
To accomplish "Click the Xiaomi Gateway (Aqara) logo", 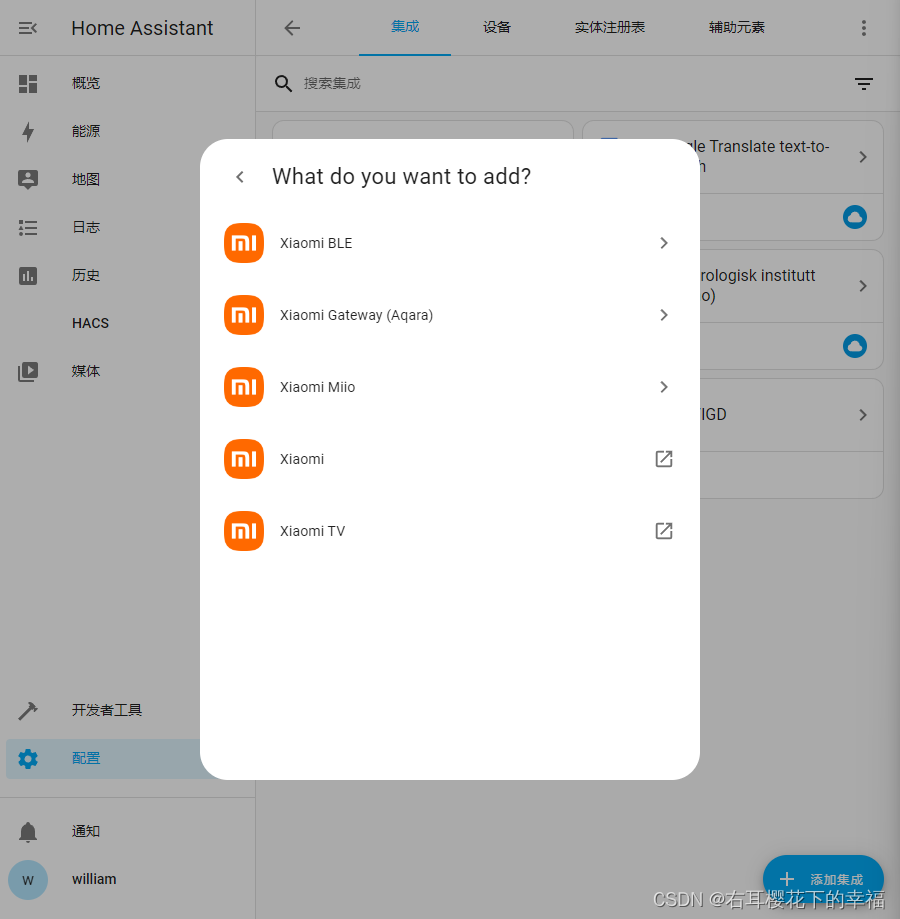I will click(x=244, y=315).
